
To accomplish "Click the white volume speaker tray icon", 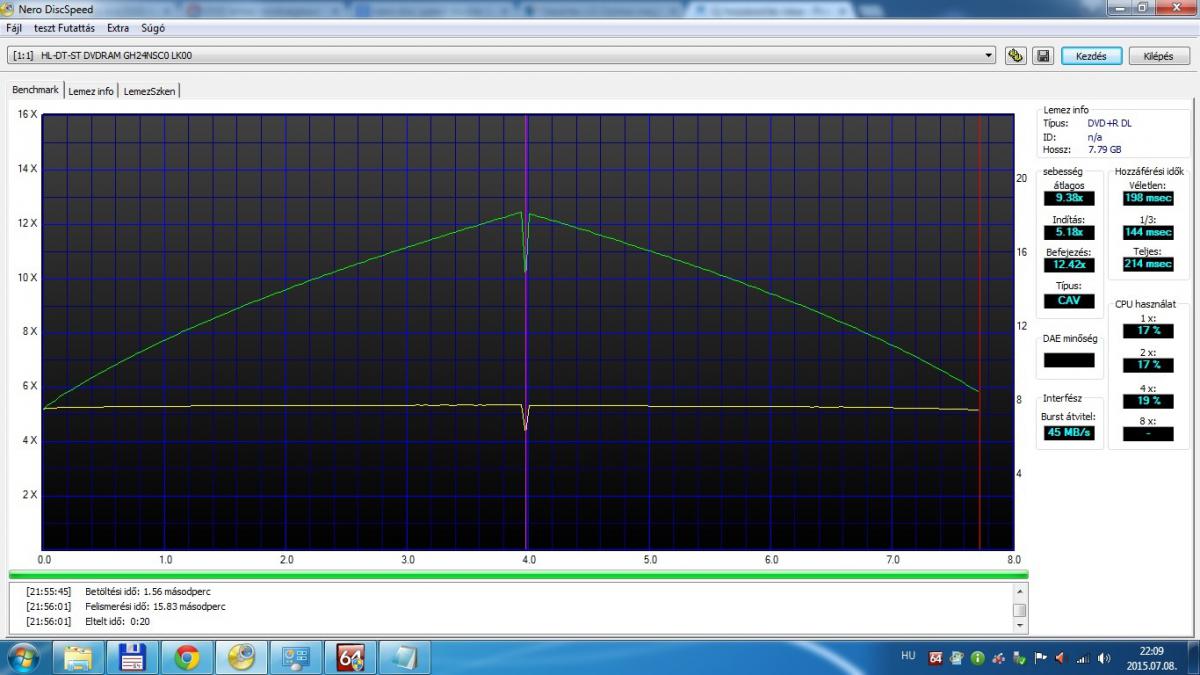I will point(1103,658).
